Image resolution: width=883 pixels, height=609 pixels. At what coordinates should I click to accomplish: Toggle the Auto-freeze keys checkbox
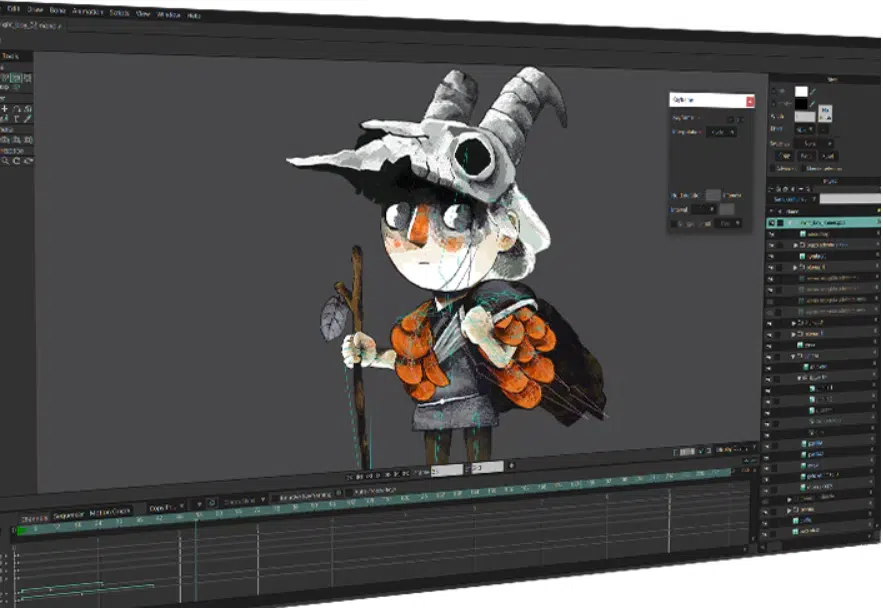click(350, 492)
